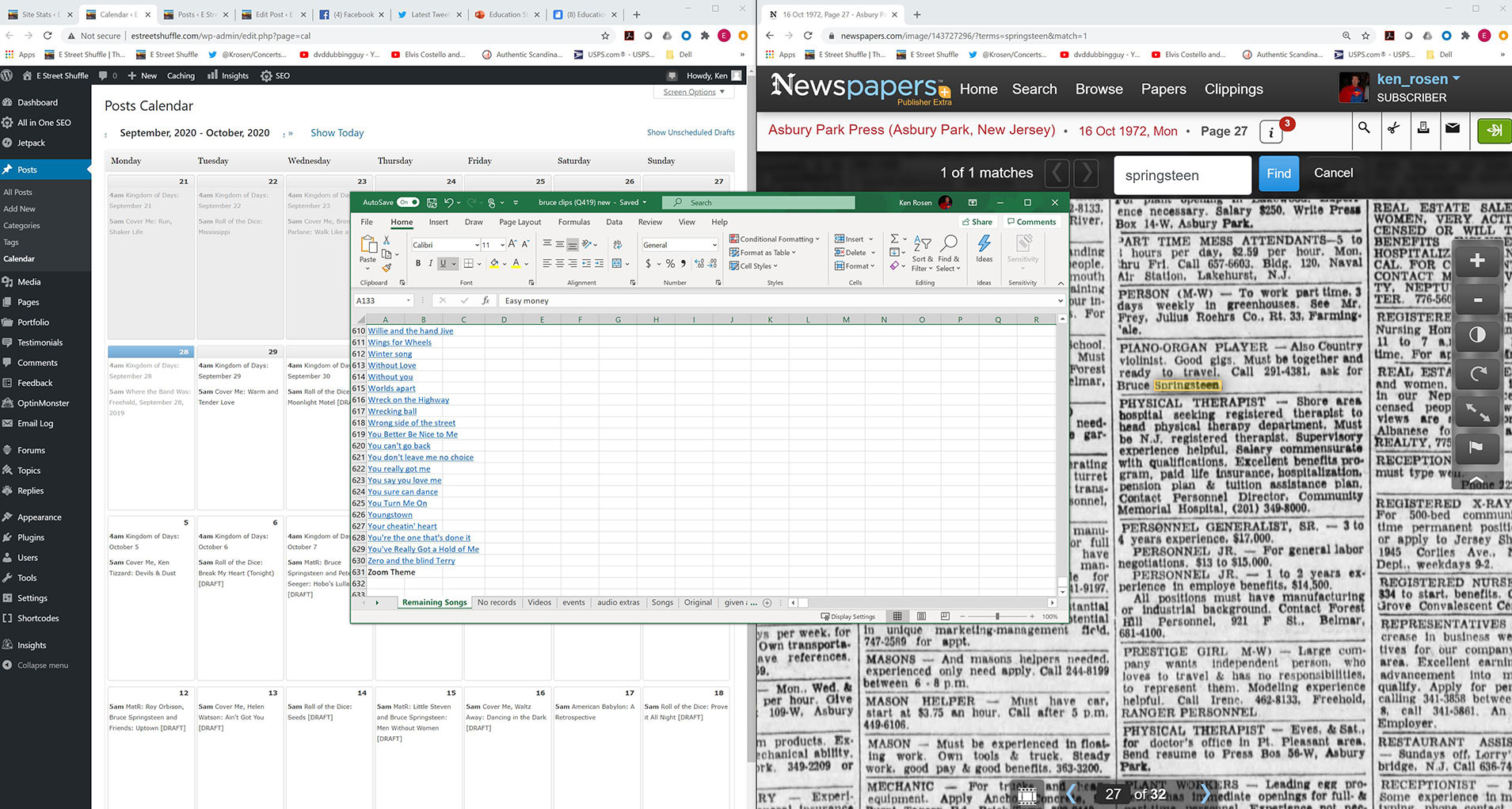This screenshot has width=1512, height=809.
Task: Click the Save icon in Excel title bar
Action: [x=432, y=202]
